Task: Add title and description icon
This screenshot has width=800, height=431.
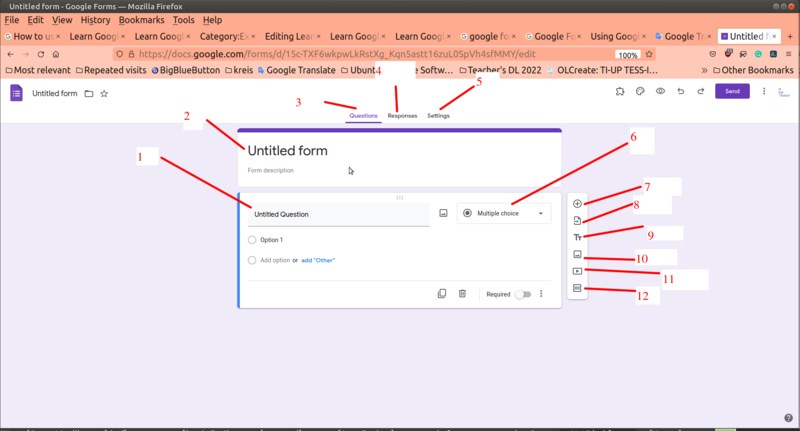Action: pyautogui.click(x=577, y=237)
